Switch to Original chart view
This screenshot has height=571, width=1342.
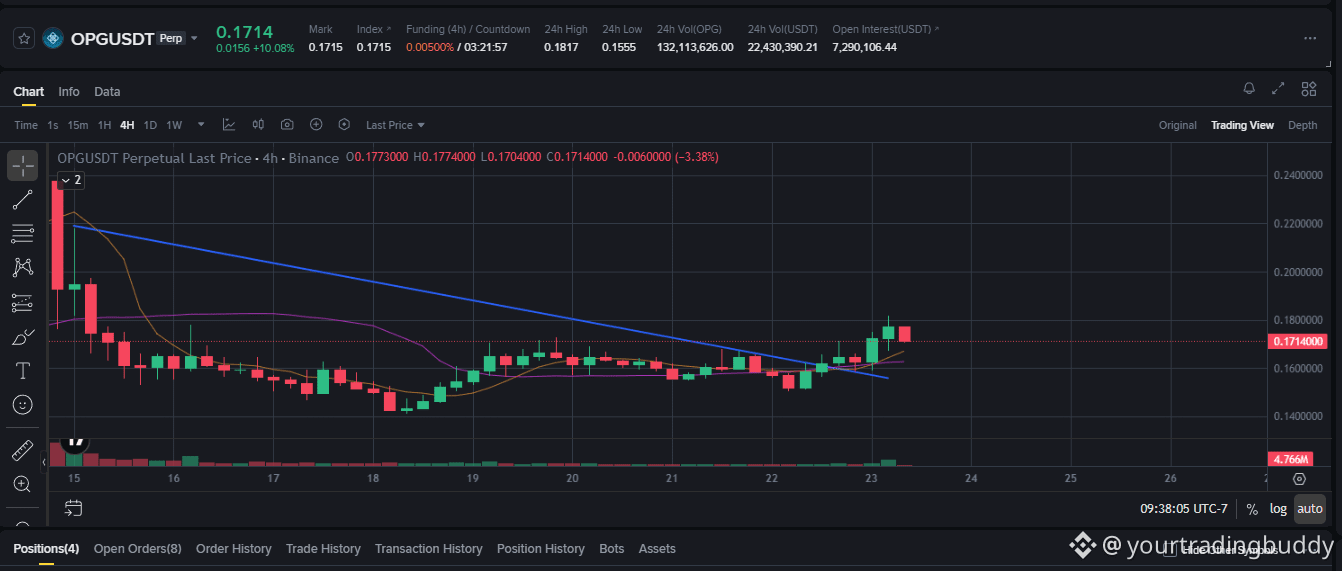coord(1178,125)
